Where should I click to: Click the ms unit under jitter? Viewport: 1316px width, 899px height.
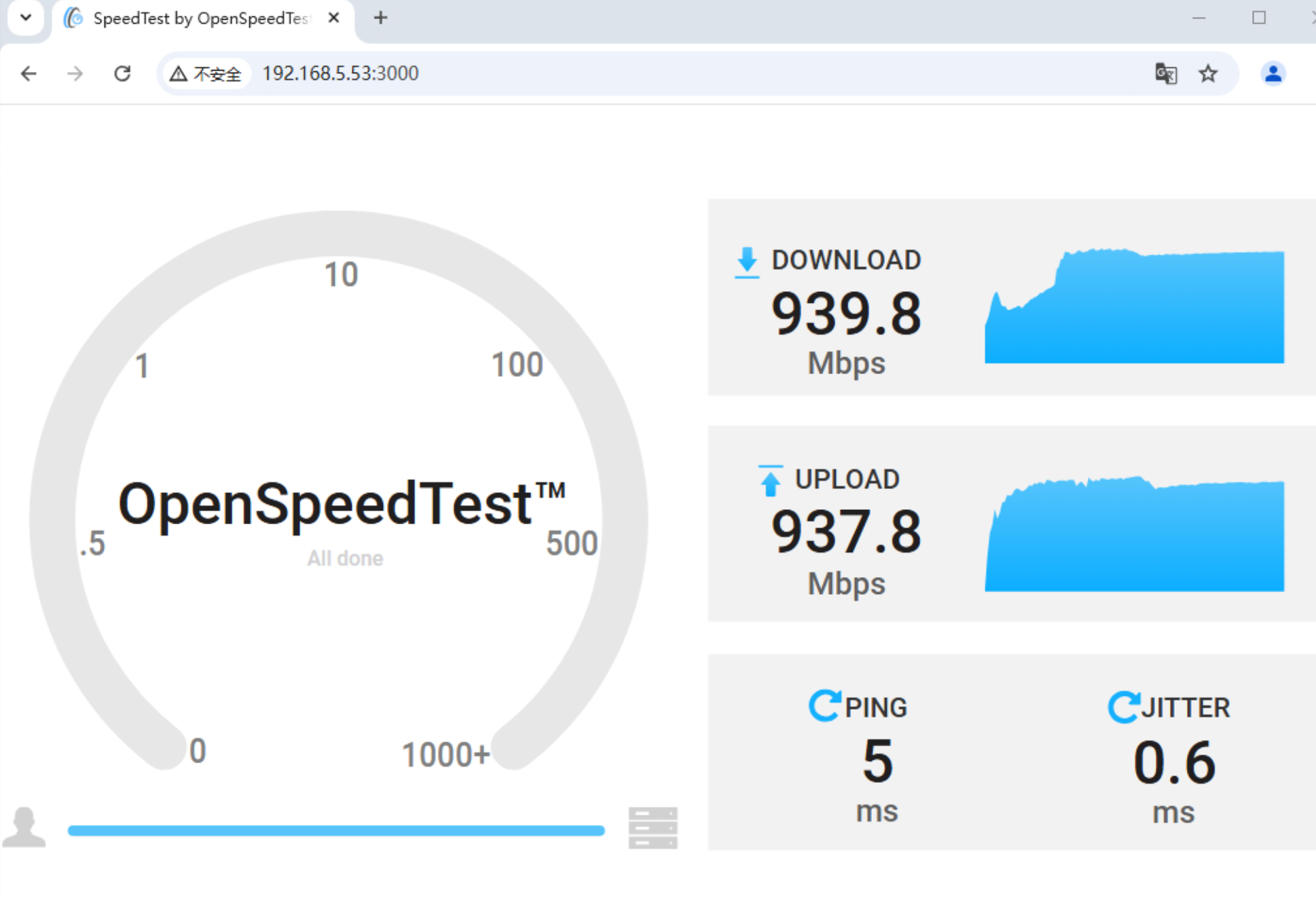(x=1173, y=812)
